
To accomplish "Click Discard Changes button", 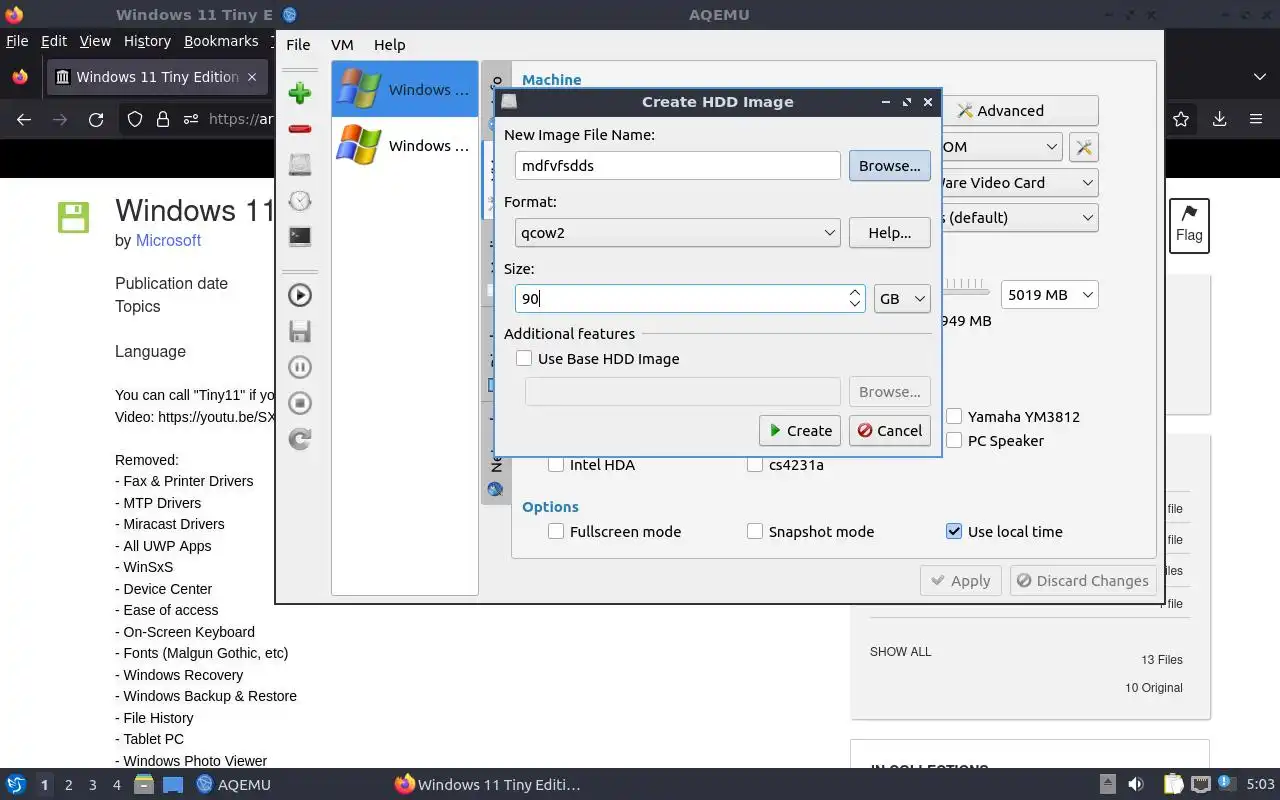I will (1083, 580).
